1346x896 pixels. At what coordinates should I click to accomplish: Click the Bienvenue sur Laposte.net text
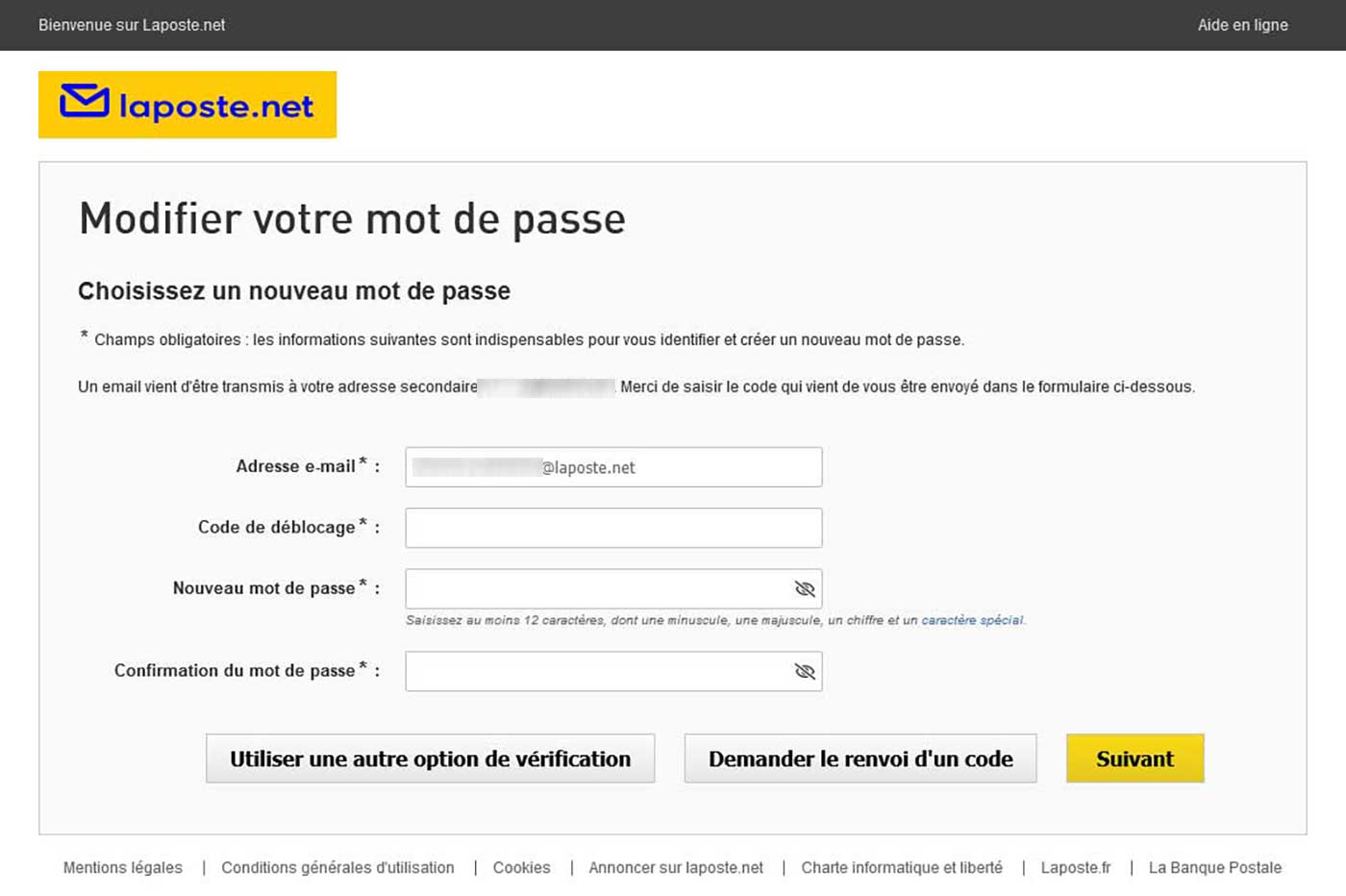132,25
